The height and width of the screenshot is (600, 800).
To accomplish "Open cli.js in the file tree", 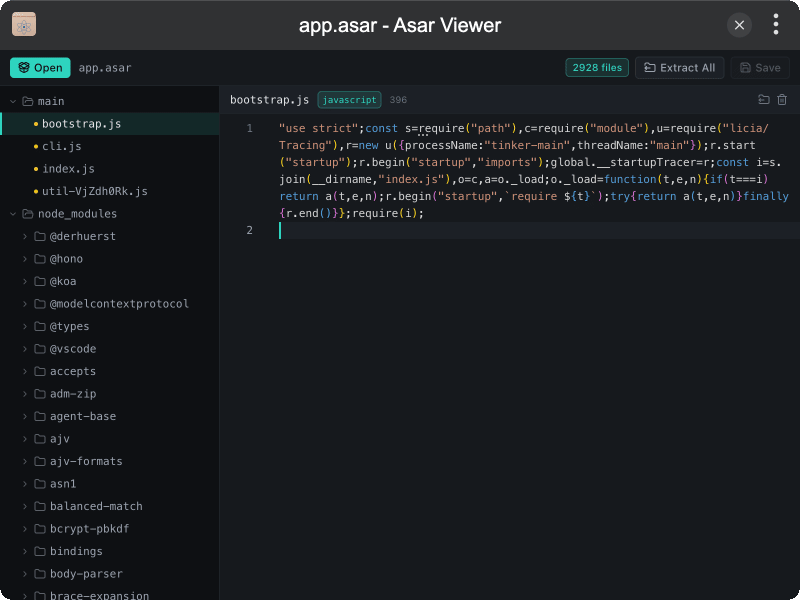I will pos(110,146).
